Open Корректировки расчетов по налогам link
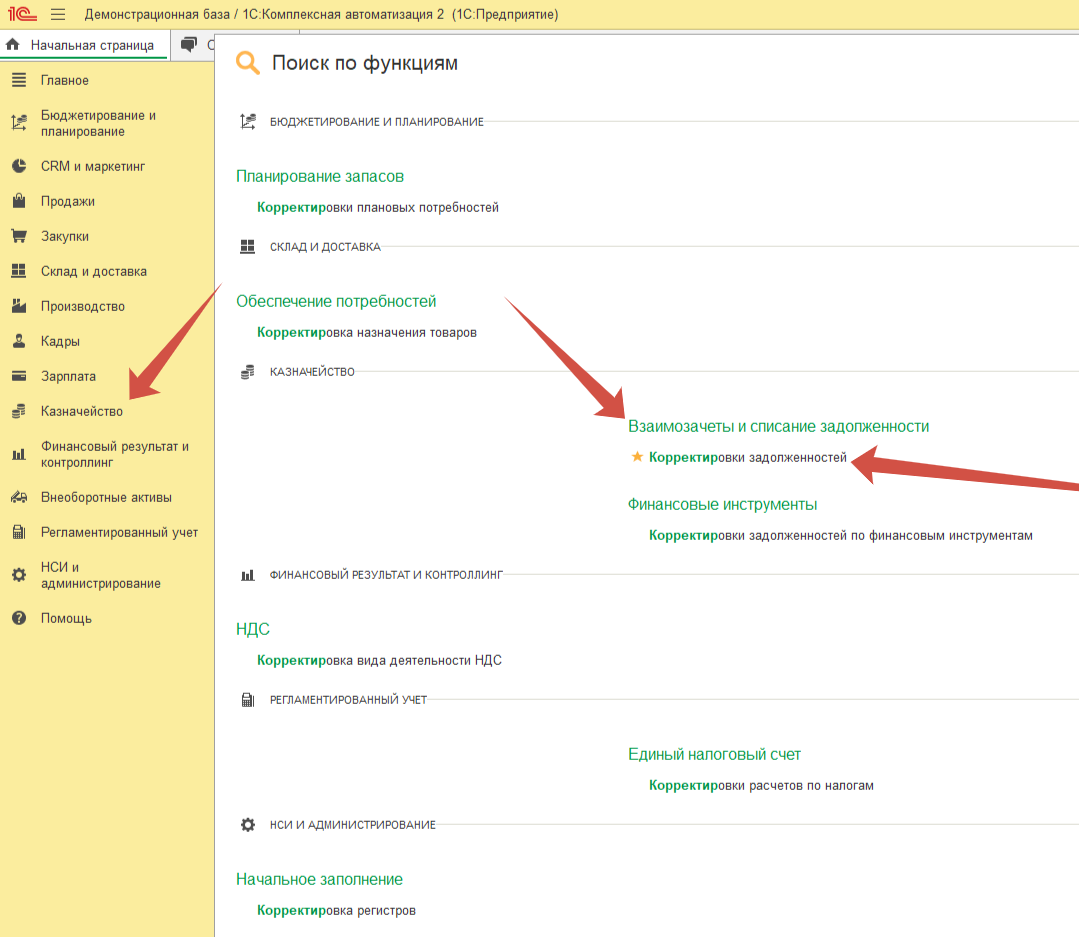Image resolution: width=1079 pixels, height=937 pixels. pyautogui.click(x=761, y=785)
